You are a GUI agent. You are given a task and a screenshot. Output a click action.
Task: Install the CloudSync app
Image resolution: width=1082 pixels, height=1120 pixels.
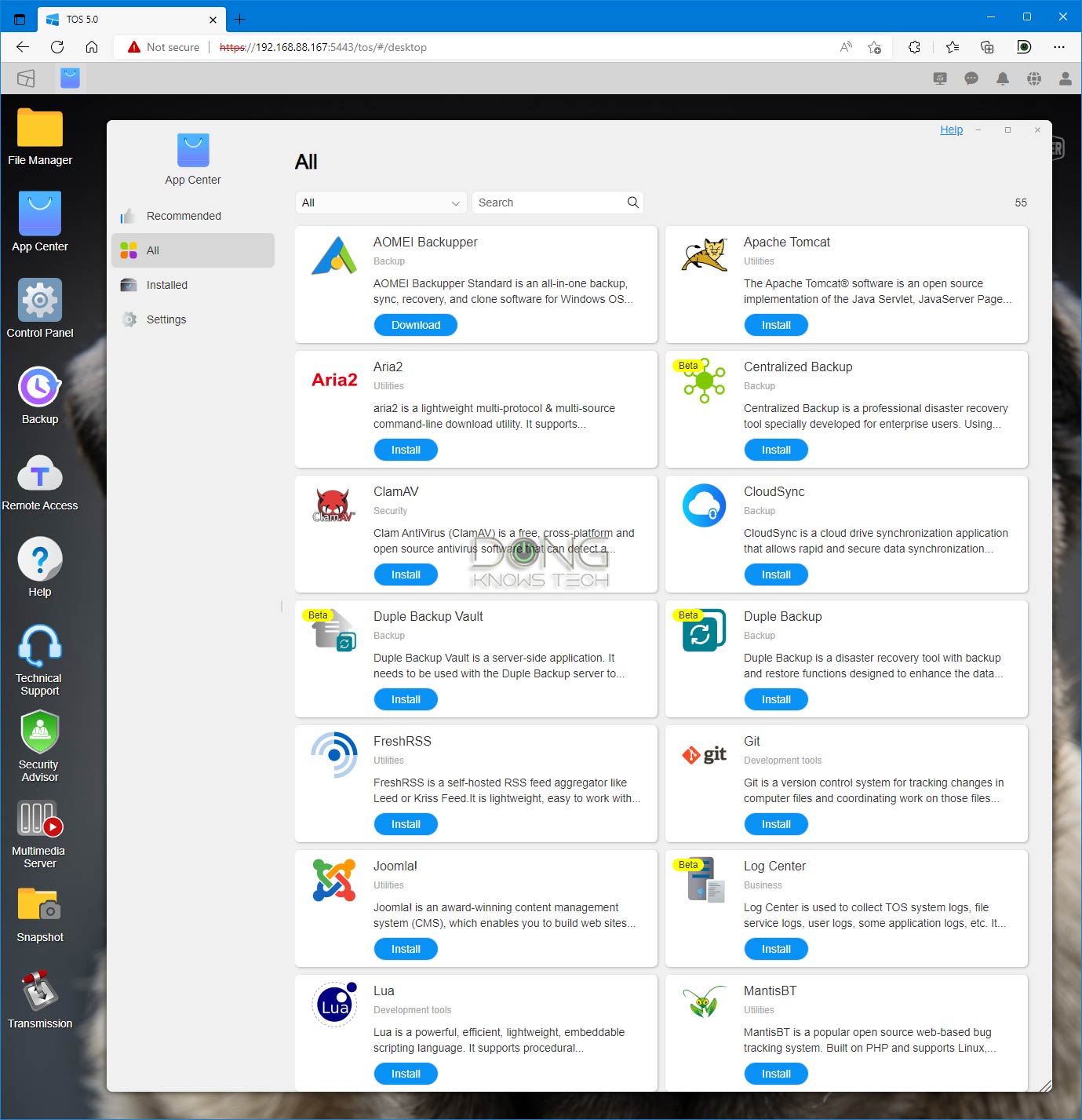(x=775, y=575)
